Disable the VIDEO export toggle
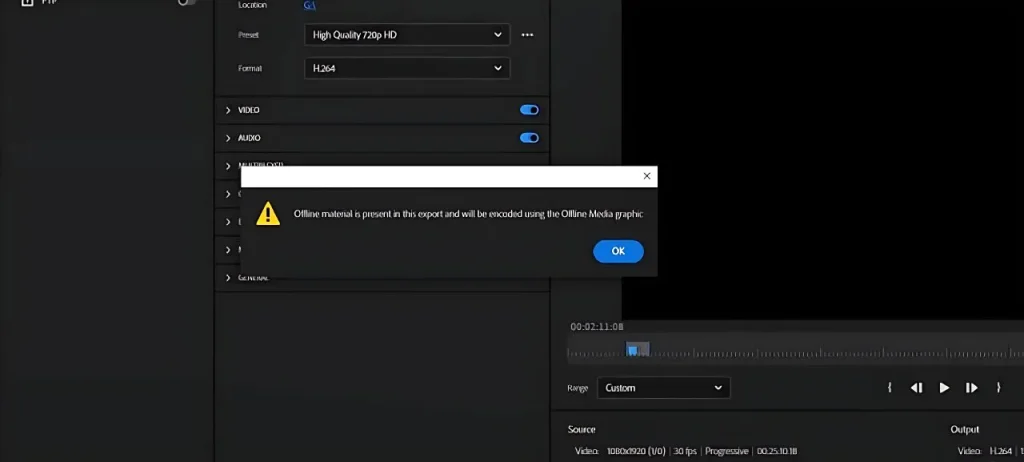This screenshot has width=1024, height=462. click(x=529, y=110)
